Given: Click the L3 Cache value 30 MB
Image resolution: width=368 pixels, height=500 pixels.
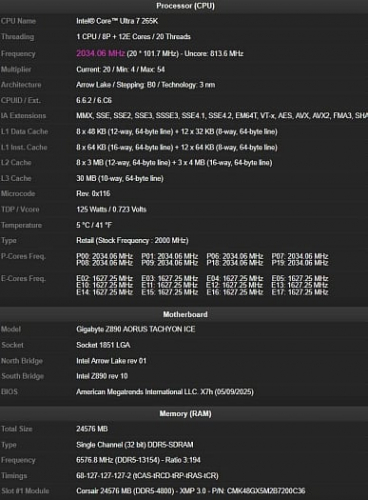Looking at the screenshot, I should pos(120,178).
